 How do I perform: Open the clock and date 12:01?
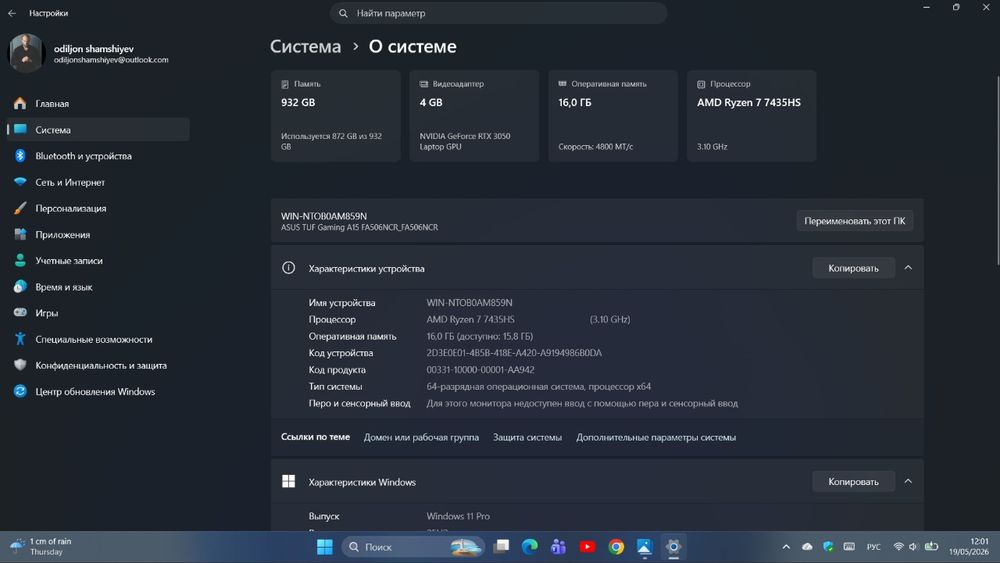[969, 546]
